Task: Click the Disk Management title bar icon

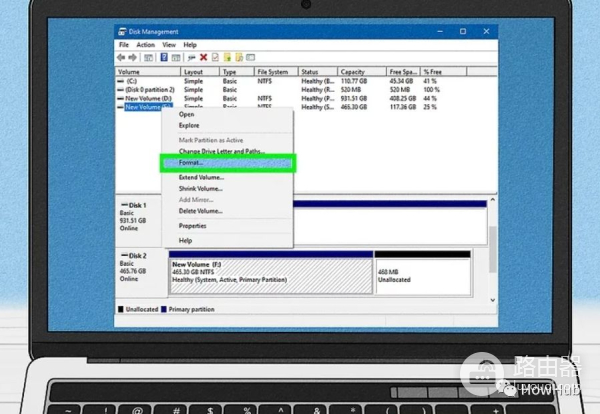Action: (x=122, y=33)
